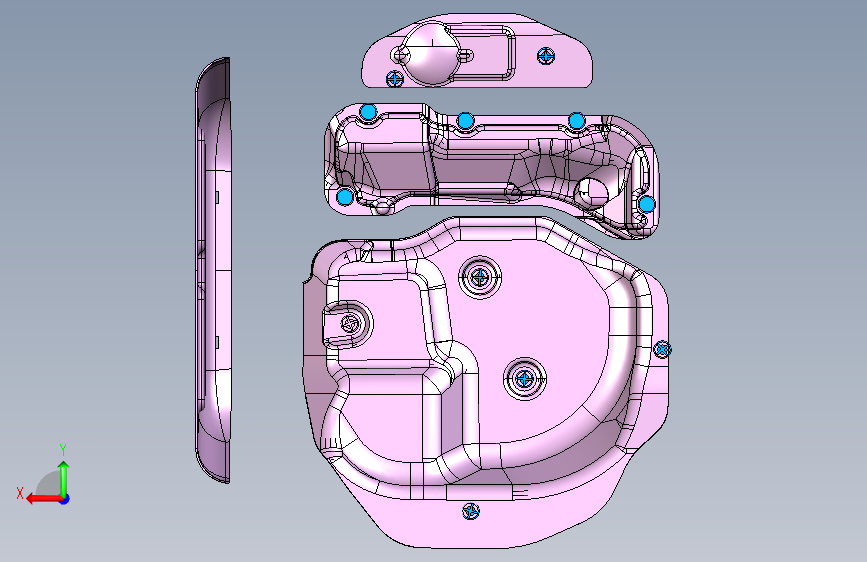Click the X label of the axis triad

[x=20, y=493]
